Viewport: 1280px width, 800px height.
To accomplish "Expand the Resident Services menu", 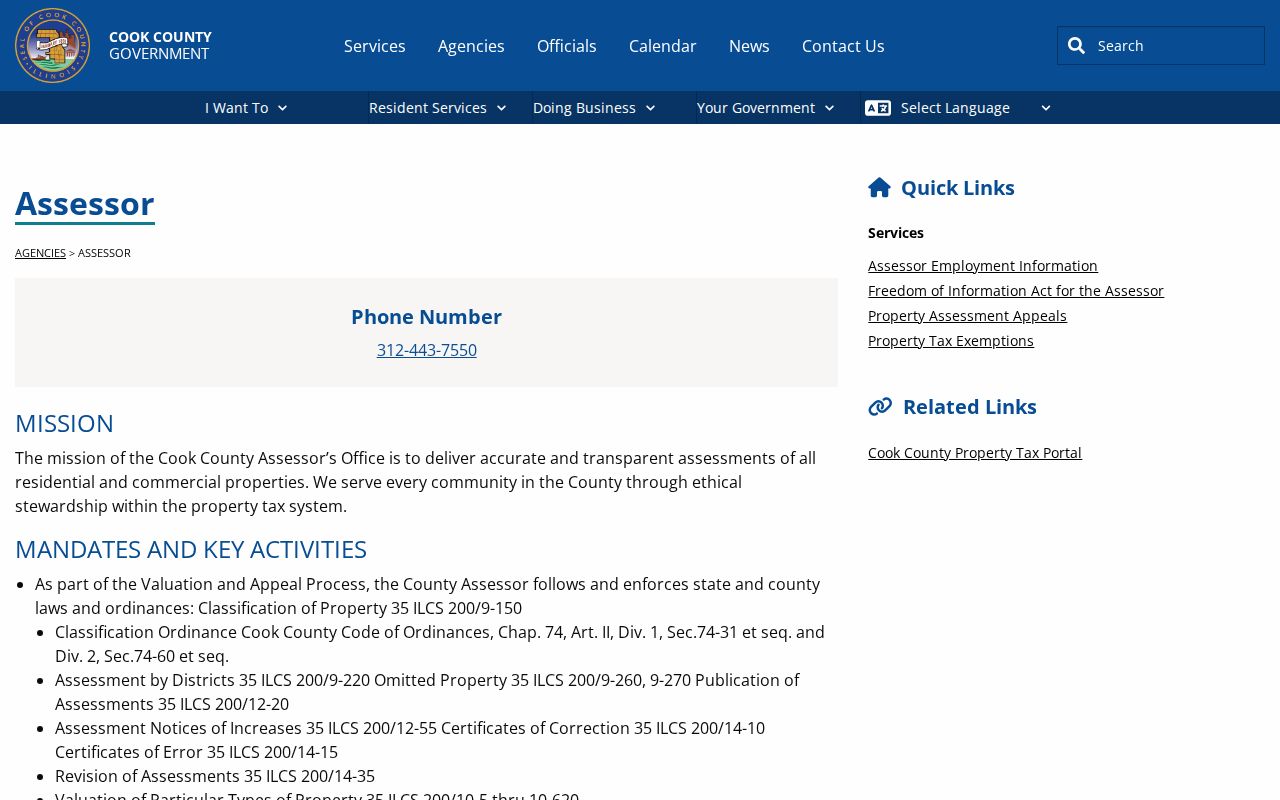I will tap(438, 108).
